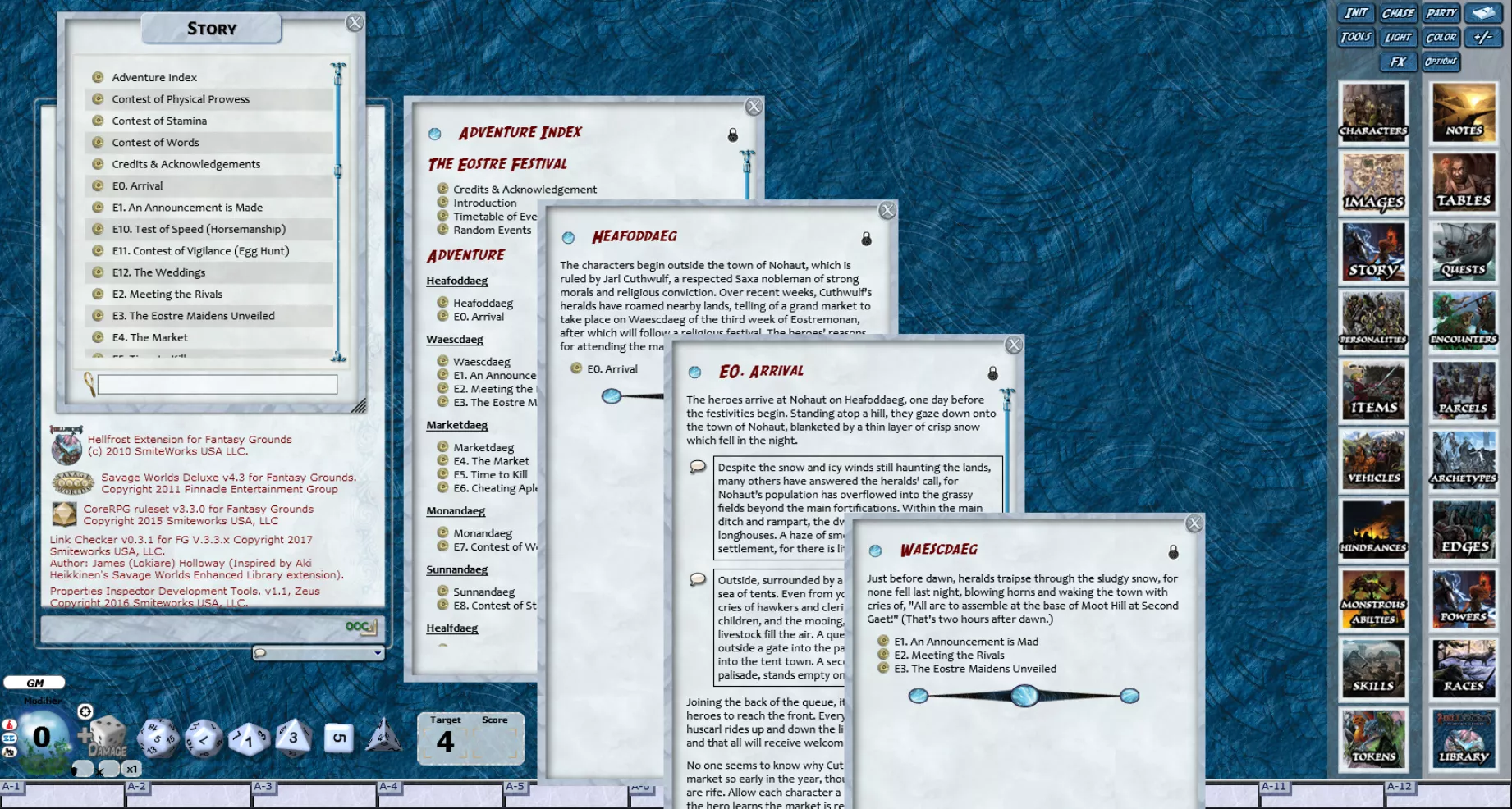
Task: Open the Items sidebar panel
Action: tap(1373, 391)
